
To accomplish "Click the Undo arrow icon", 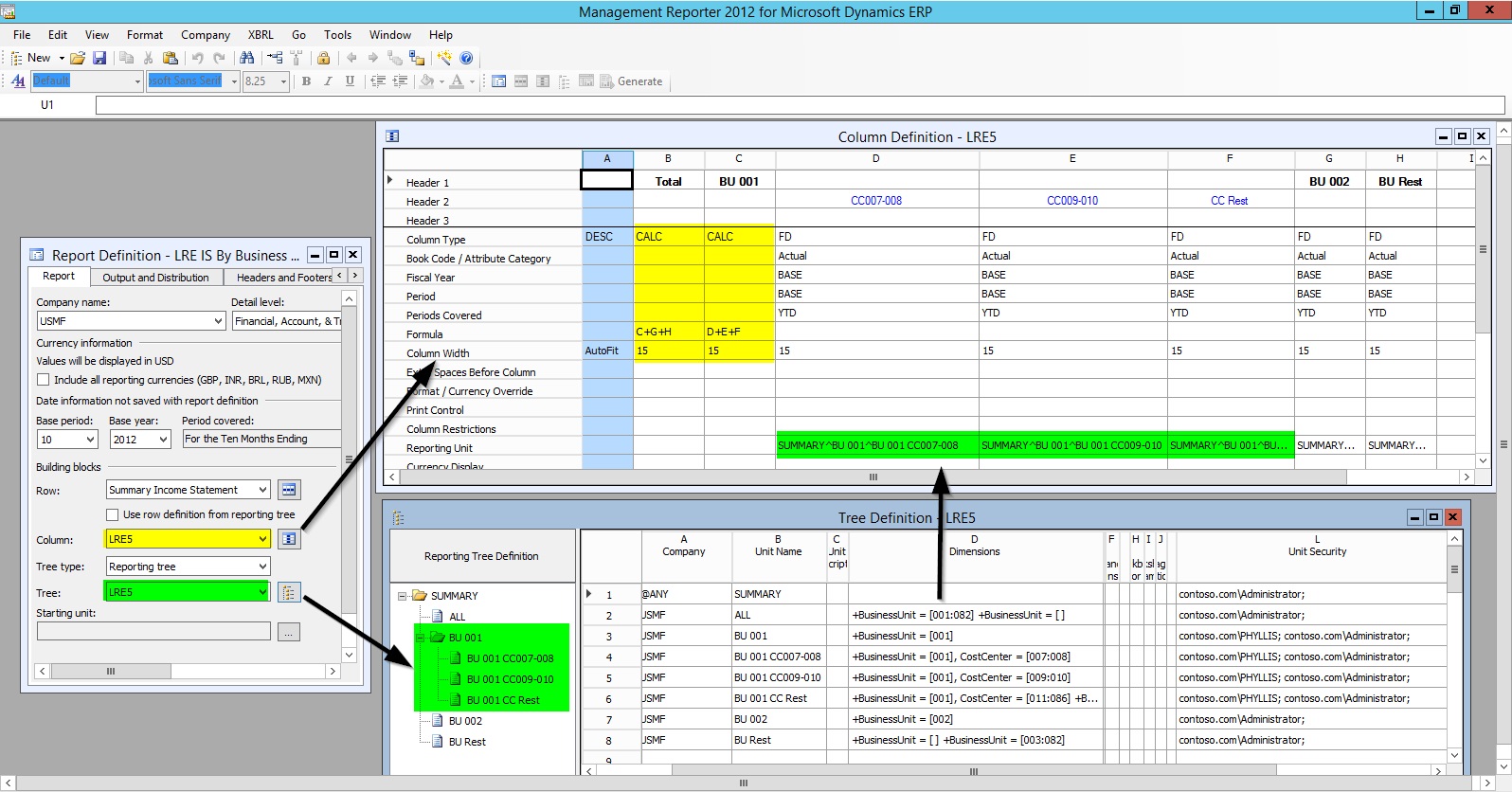I will (197, 58).
